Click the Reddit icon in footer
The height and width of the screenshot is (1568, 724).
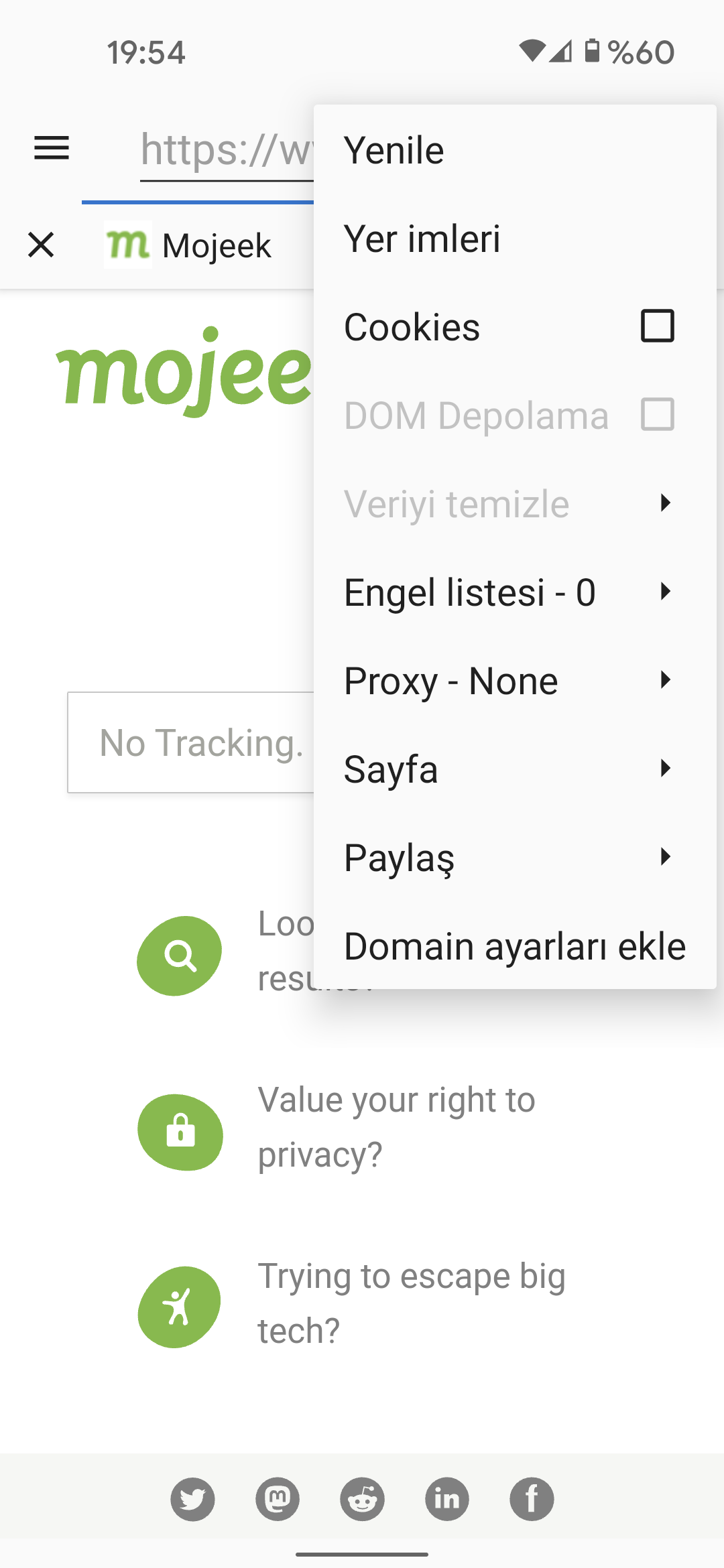pos(362,1499)
